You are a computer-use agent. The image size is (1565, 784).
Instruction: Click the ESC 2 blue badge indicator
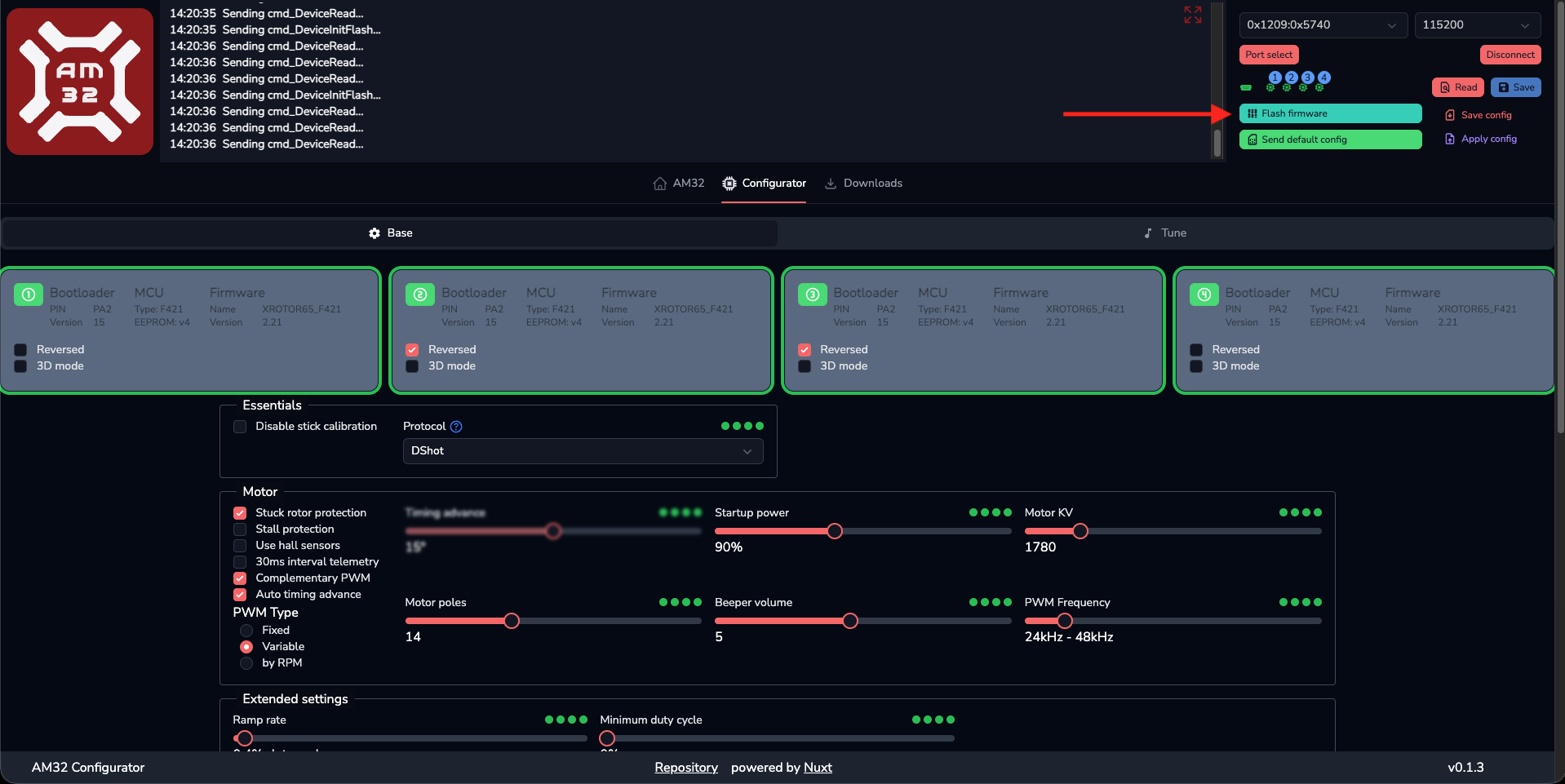pos(1291,78)
